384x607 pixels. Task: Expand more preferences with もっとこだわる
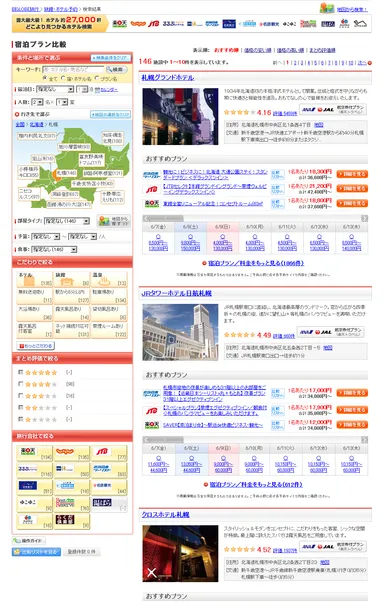pyautogui.click(x=36, y=346)
